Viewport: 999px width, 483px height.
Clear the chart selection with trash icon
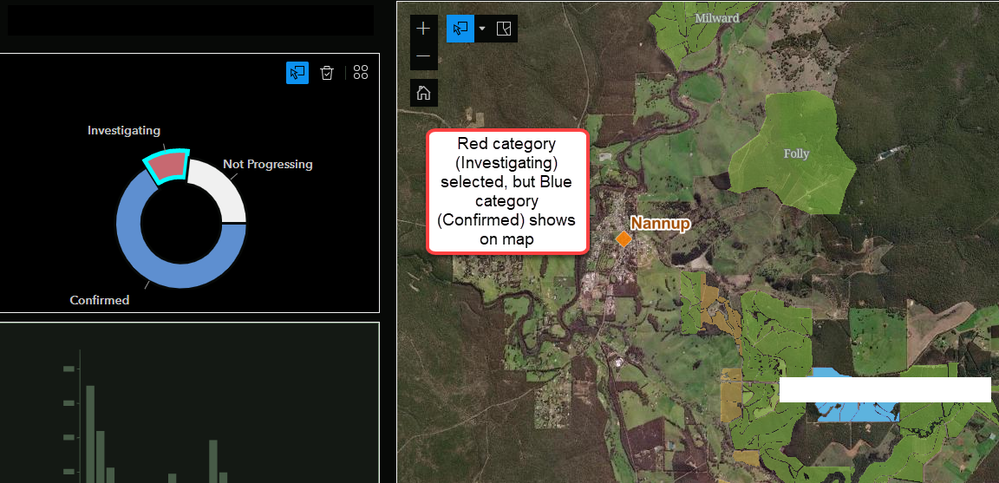click(x=327, y=73)
